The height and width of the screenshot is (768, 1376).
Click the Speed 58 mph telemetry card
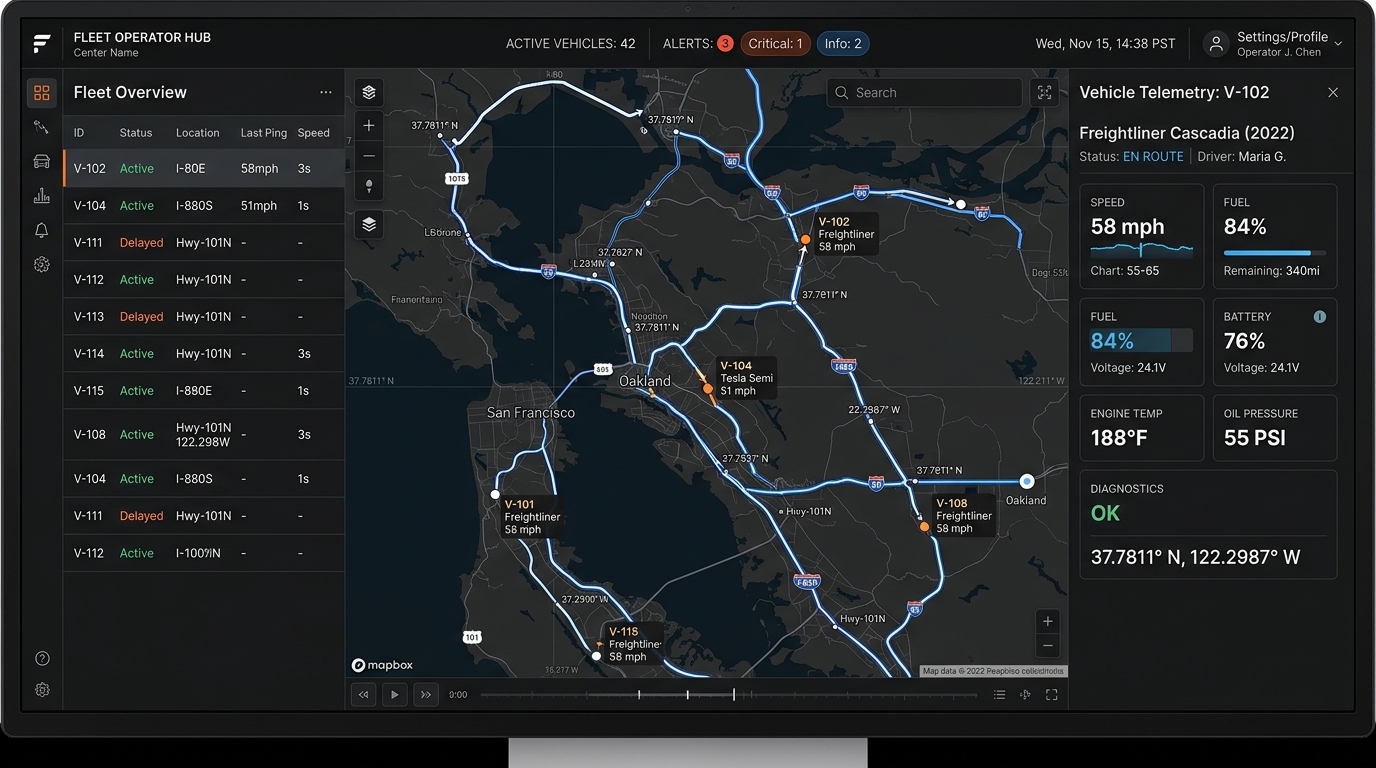[1141, 237]
